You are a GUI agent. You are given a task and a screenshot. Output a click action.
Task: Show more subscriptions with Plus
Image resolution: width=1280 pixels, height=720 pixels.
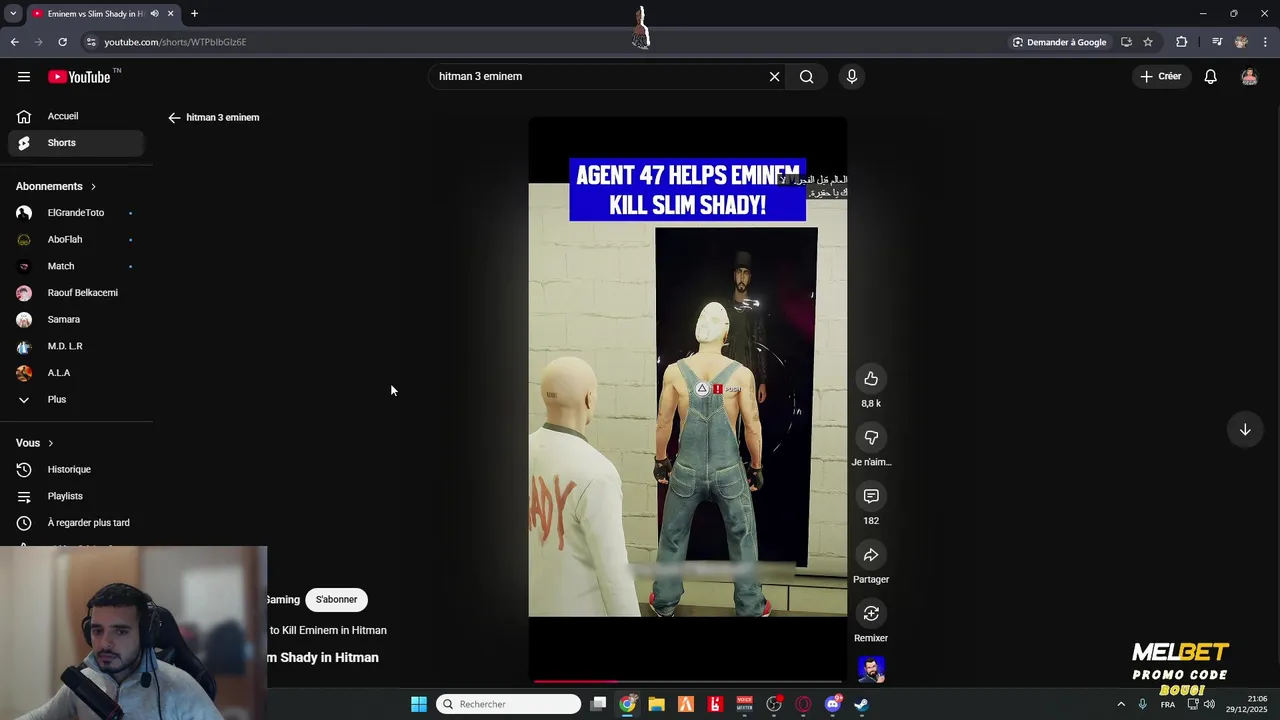pos(76,399)
